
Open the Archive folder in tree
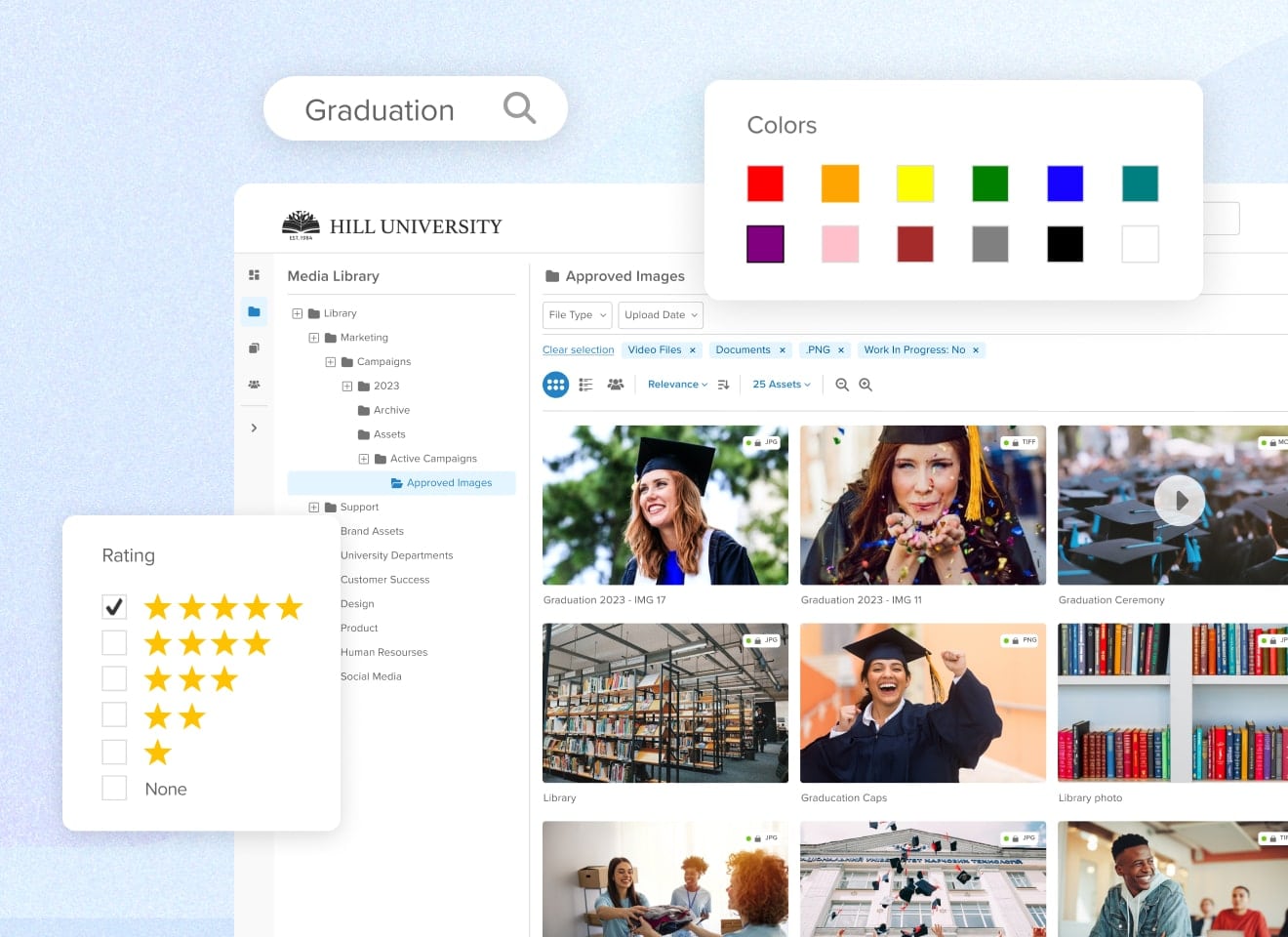click(391, 410)
